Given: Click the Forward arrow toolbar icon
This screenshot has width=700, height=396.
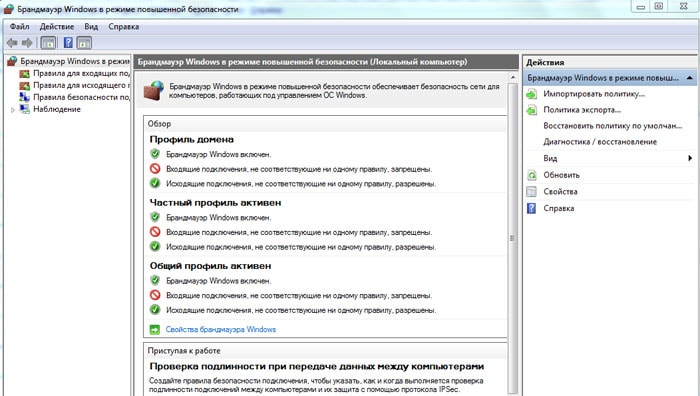Looking at the screenshot, I should (27, 43).
